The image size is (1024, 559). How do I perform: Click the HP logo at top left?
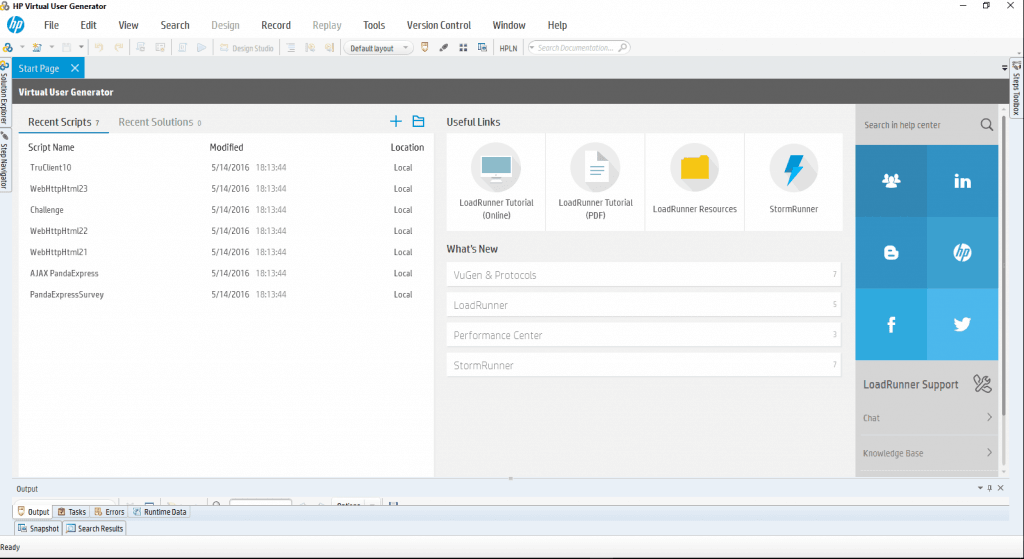[x=16, y=25]
